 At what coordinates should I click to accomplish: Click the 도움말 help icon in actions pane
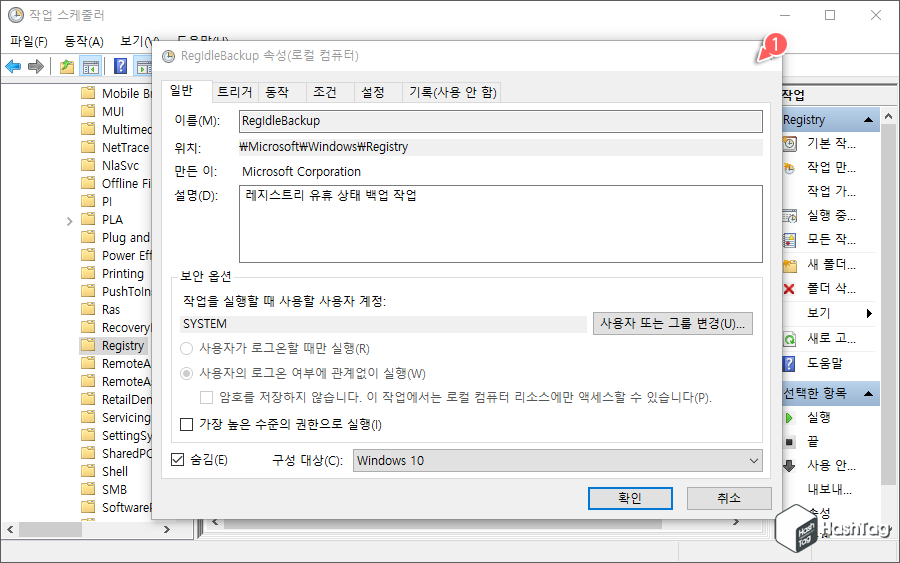pyautogui.click(x=790, y=363)
